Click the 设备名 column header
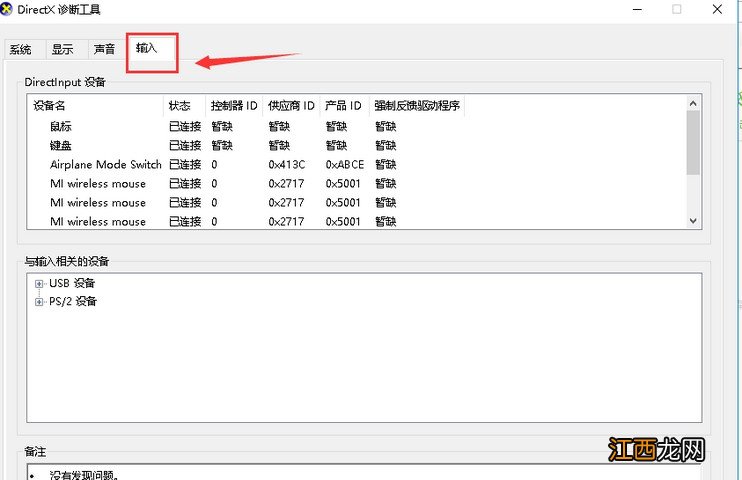 [96, 106]
